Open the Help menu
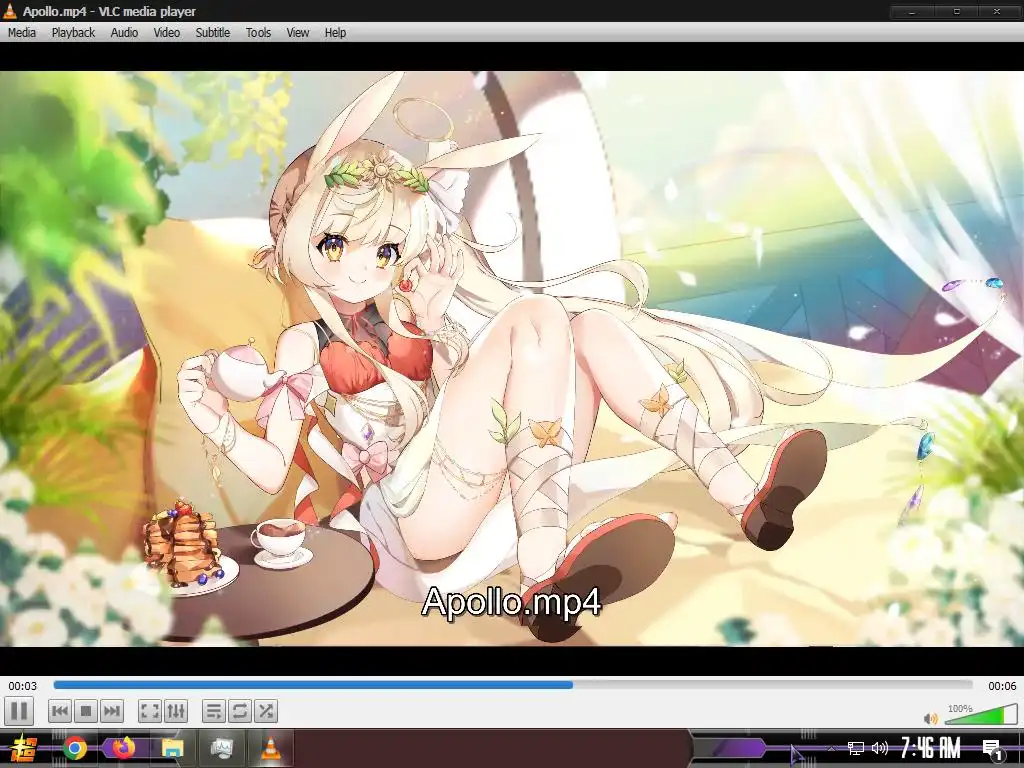 coord(335,33)
